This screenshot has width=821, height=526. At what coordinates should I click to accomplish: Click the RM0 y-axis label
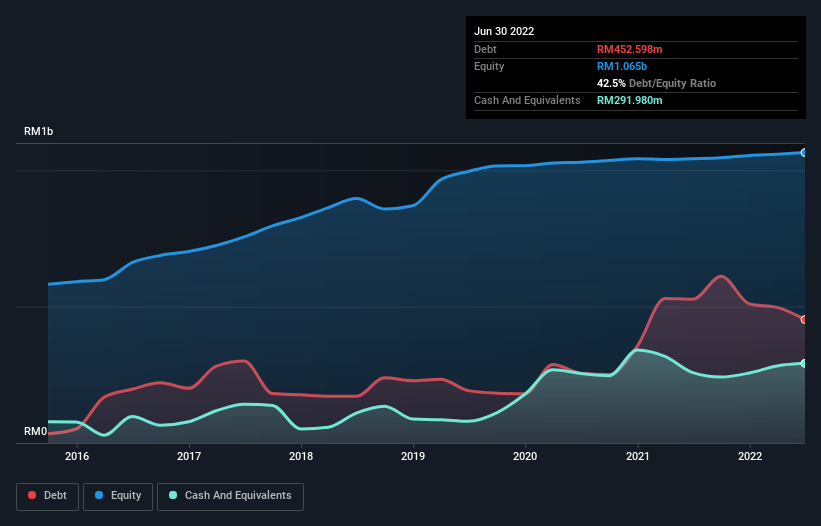point(36,431)
